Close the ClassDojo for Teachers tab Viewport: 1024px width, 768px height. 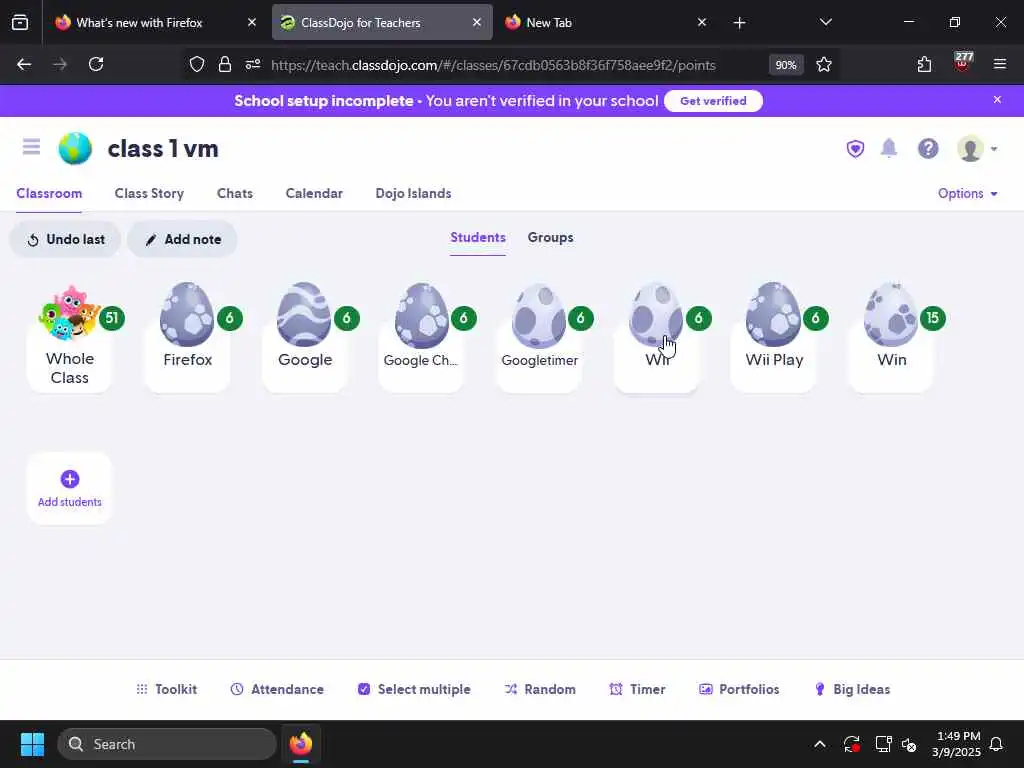(x=477, y=22)
